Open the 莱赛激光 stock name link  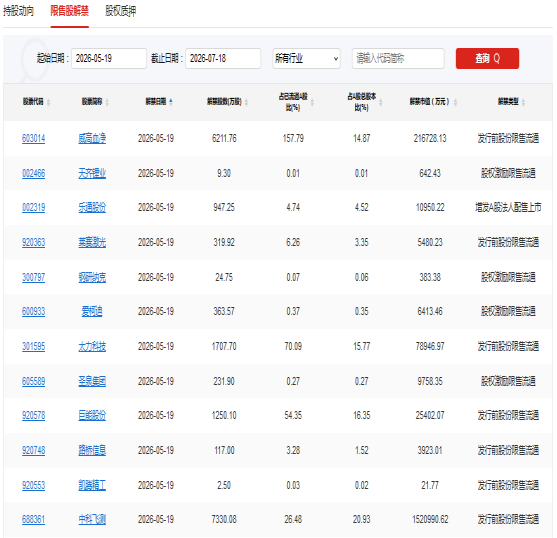coord(92,243)
